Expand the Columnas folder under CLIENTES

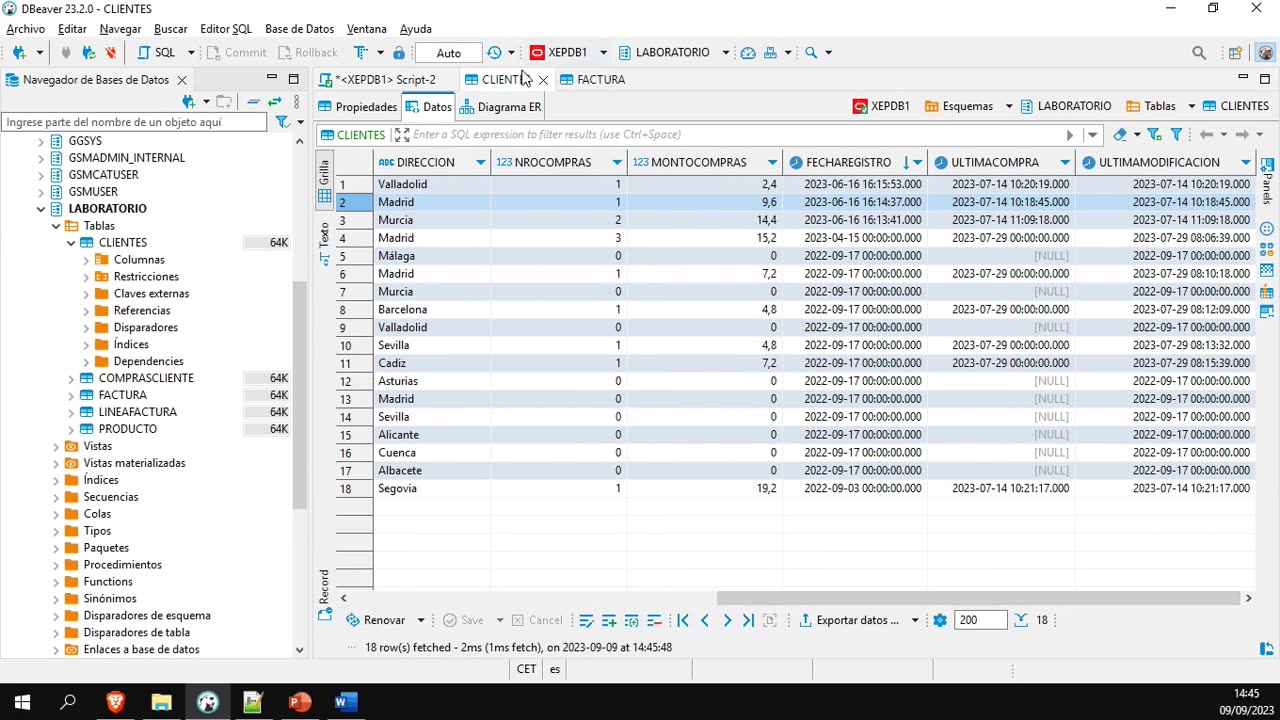(86, 260)
